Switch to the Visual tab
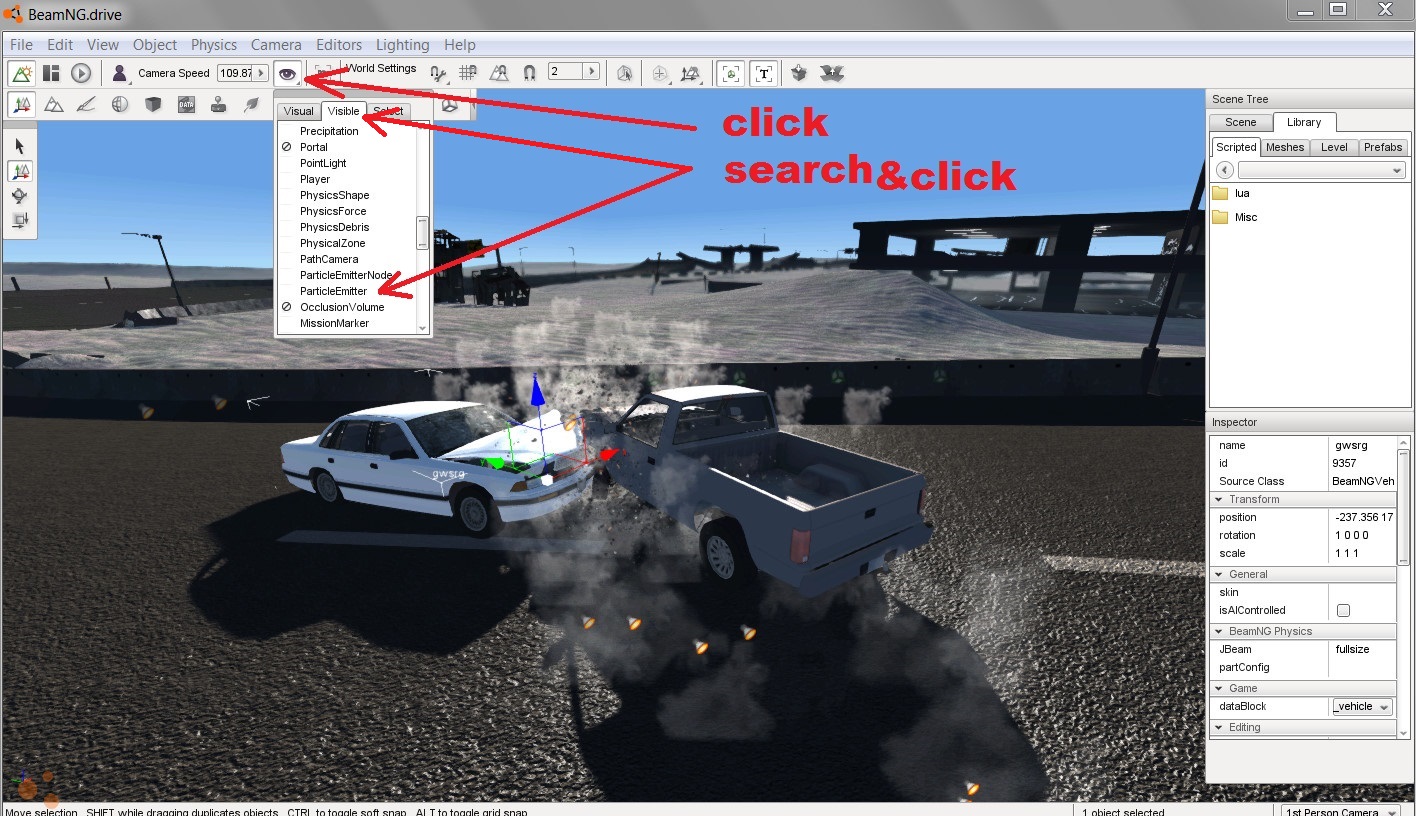The width and height of the screenshot is (1416, 816). [x=298, y=111]
